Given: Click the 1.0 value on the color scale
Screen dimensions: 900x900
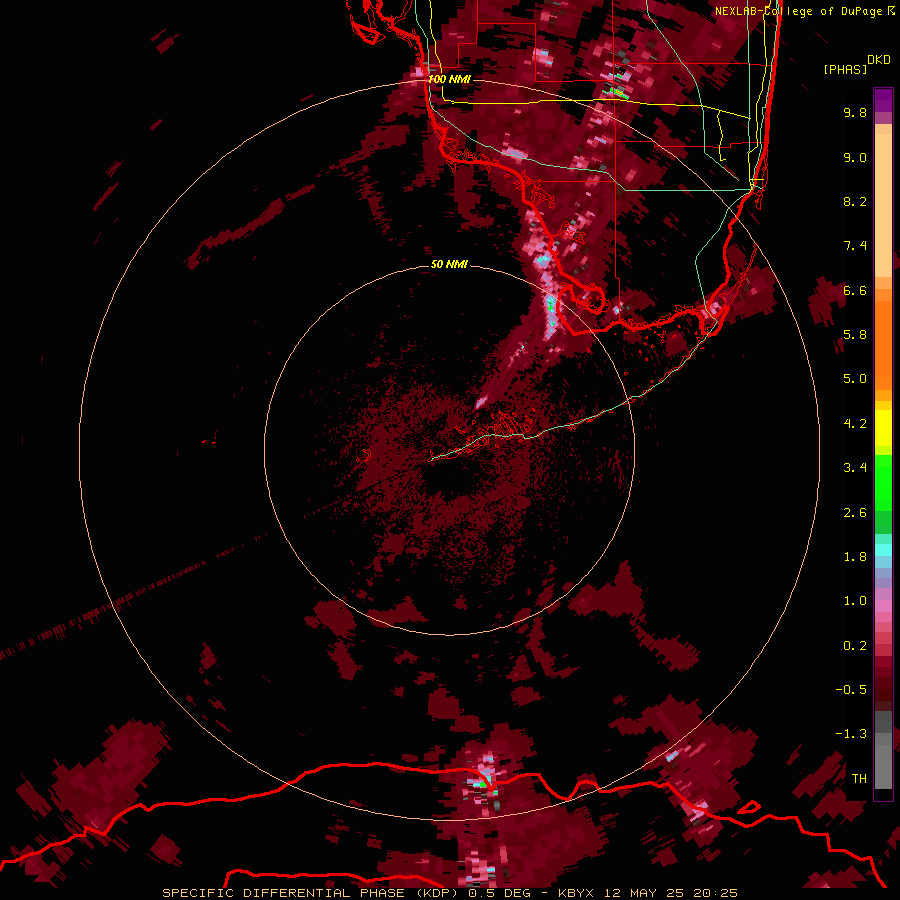Looking at the screenshot, I should pos(855,601).
